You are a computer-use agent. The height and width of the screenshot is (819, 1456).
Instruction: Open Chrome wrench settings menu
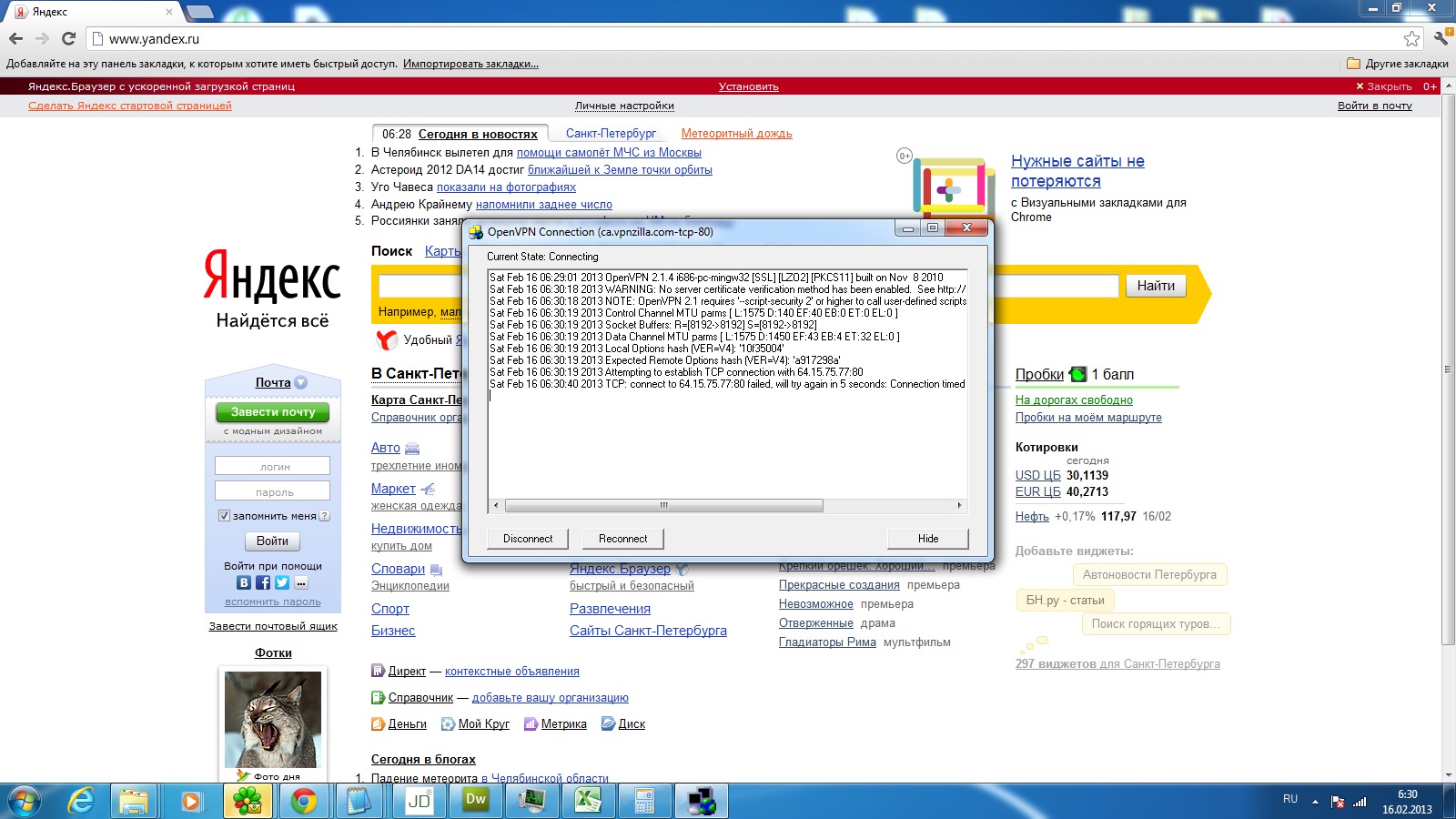[x=1441, y=38]
